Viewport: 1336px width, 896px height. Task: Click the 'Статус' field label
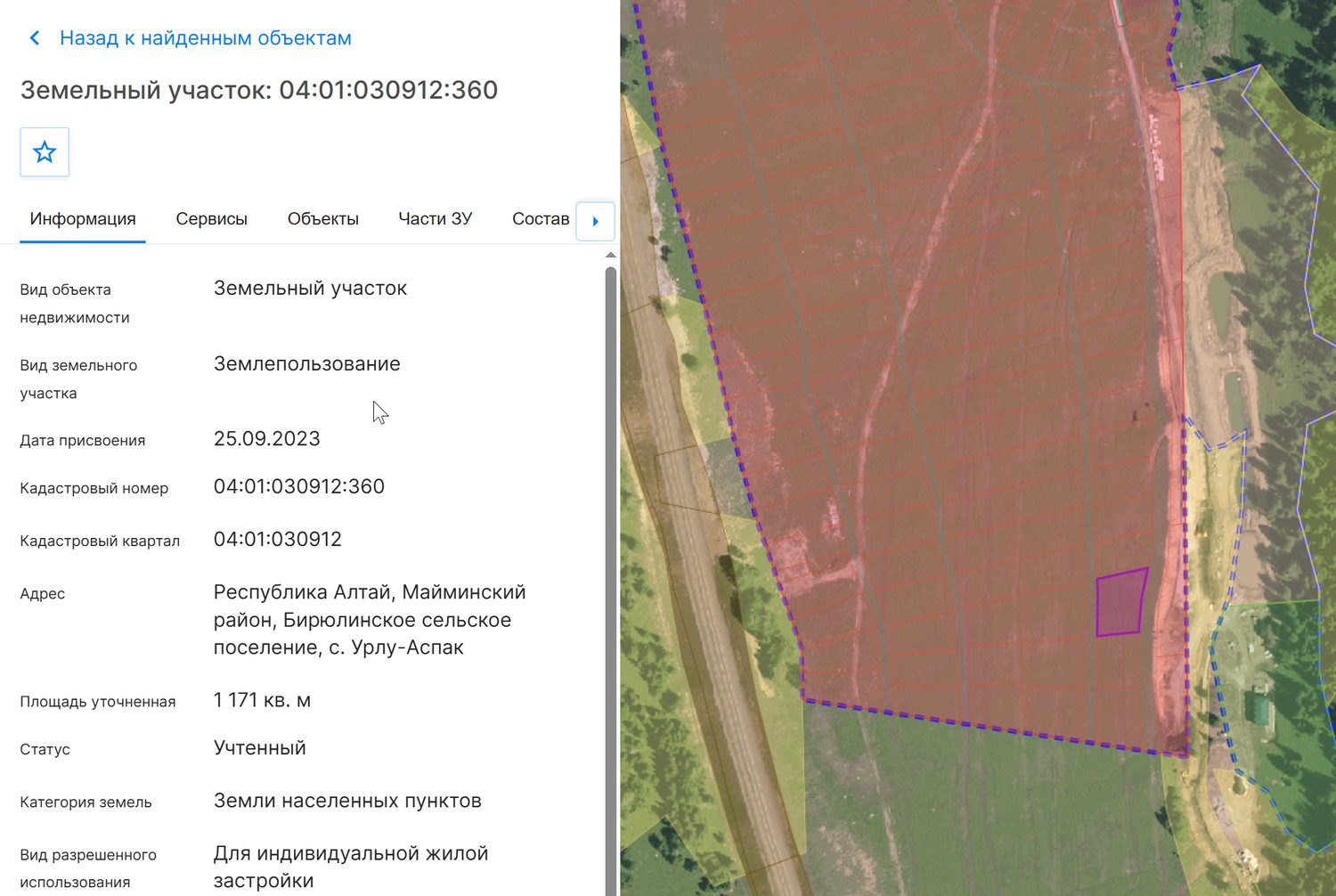point(45,750)
